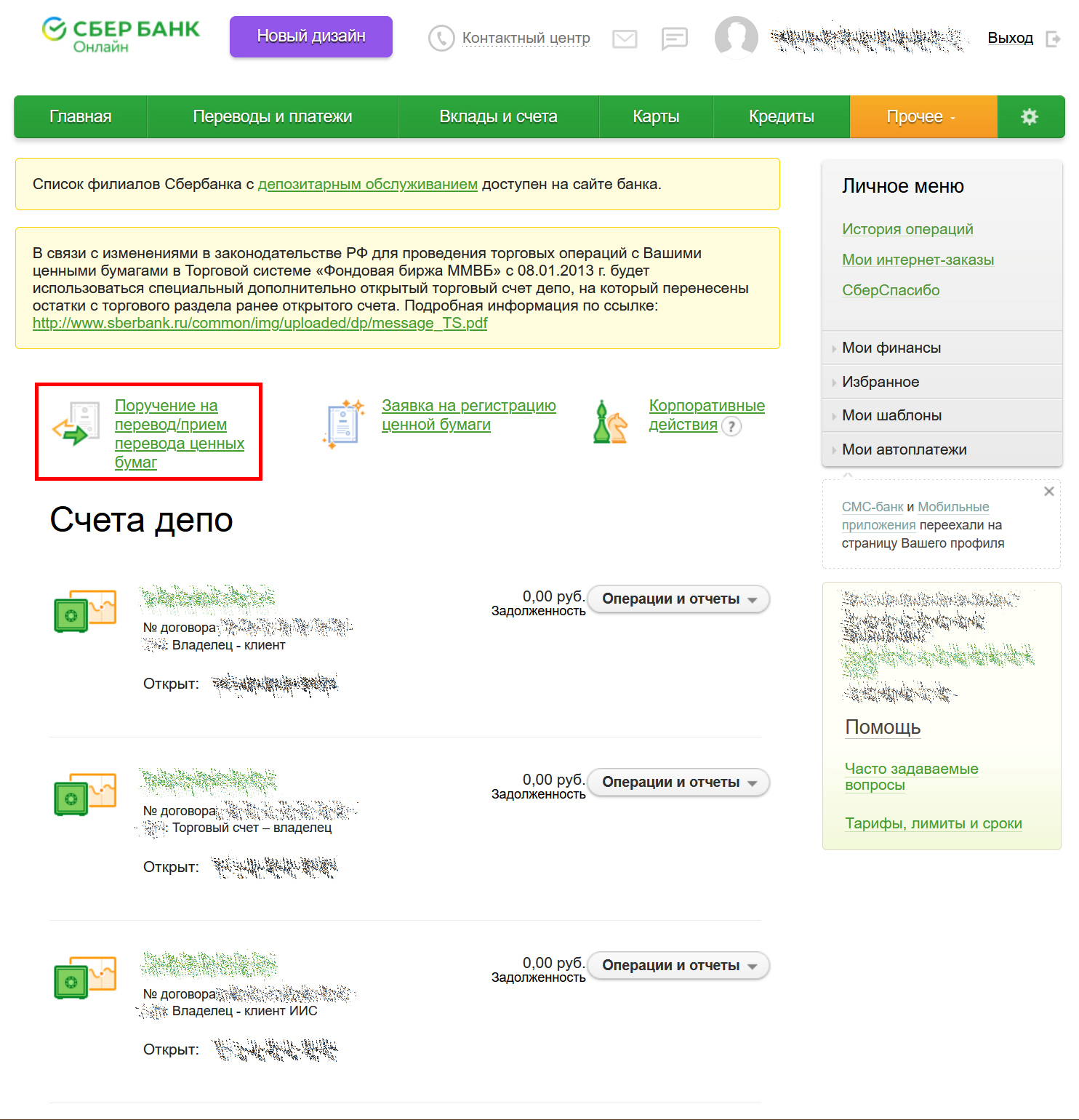Expand 'Мои автоплатежи' section
Image resolution: width=1079 pixels, height=1120 pixels.
pos(942,449)
